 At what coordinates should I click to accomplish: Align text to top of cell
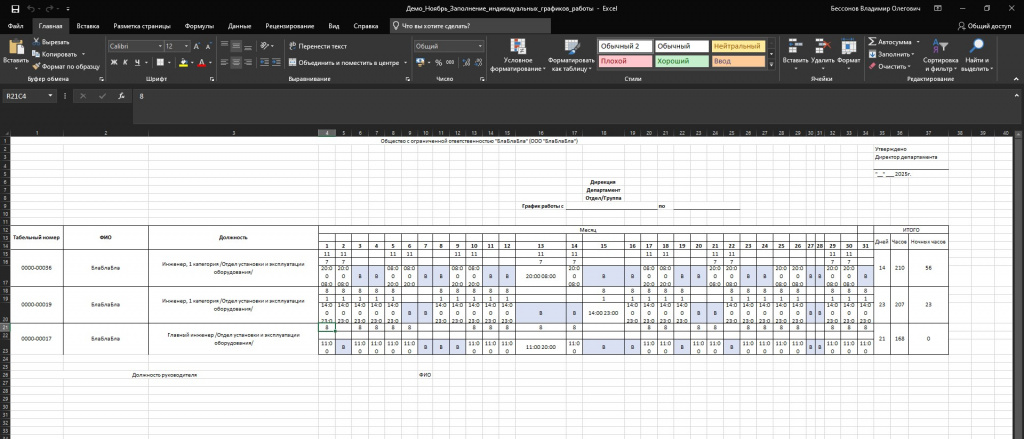224,46
